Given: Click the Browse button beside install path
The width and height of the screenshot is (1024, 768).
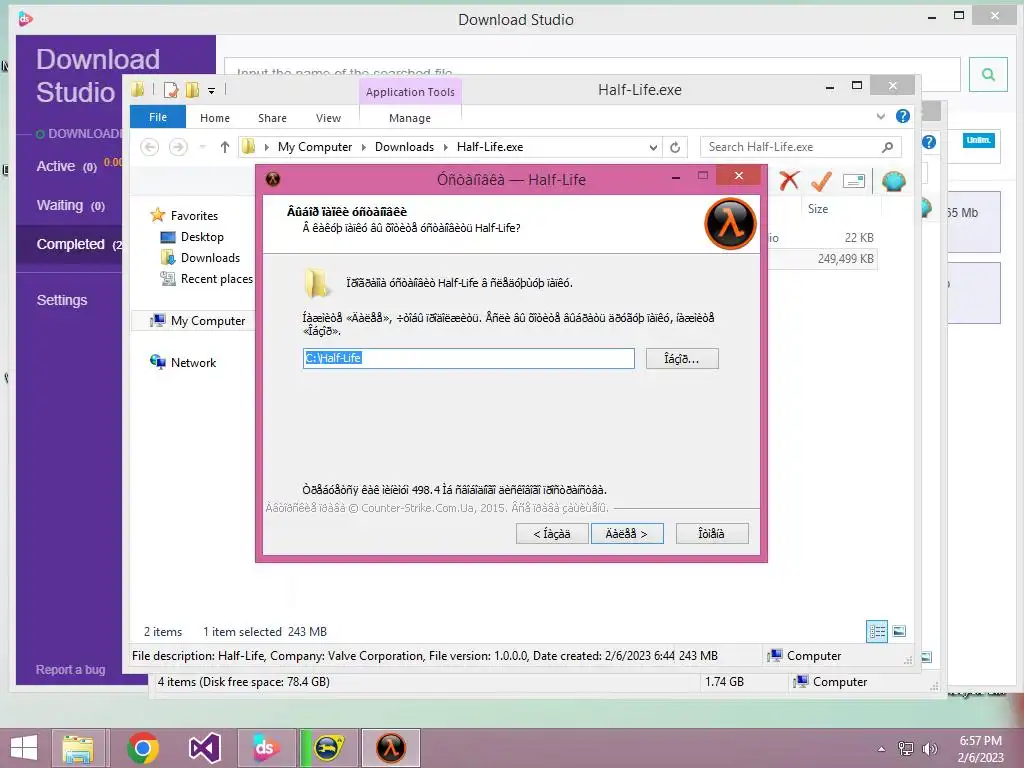Looking at the screenshot, I should 682,359.
